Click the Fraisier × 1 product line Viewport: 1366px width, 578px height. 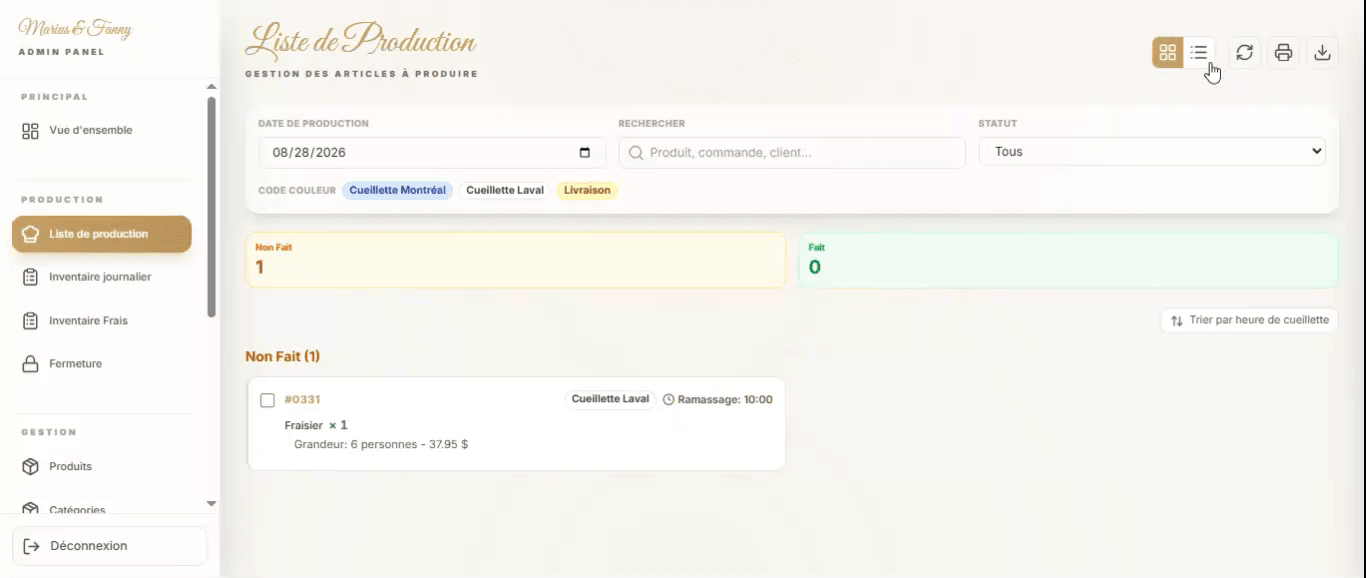316,425
